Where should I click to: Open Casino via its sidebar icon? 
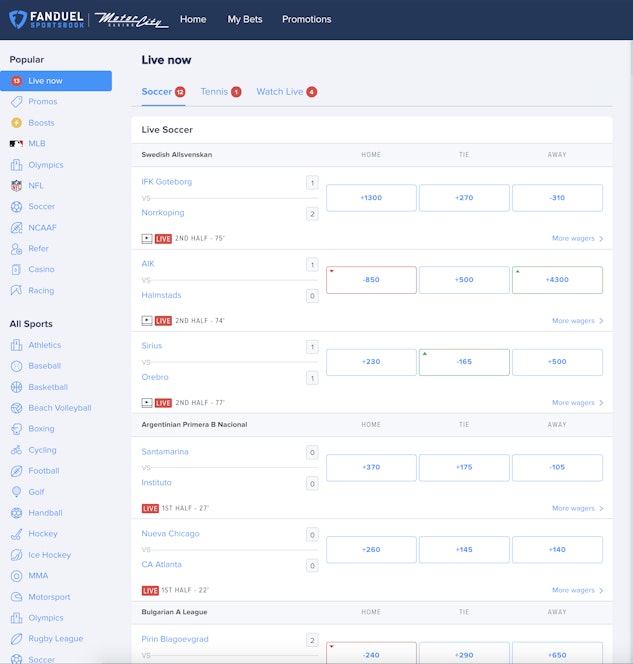pos(16,270)
